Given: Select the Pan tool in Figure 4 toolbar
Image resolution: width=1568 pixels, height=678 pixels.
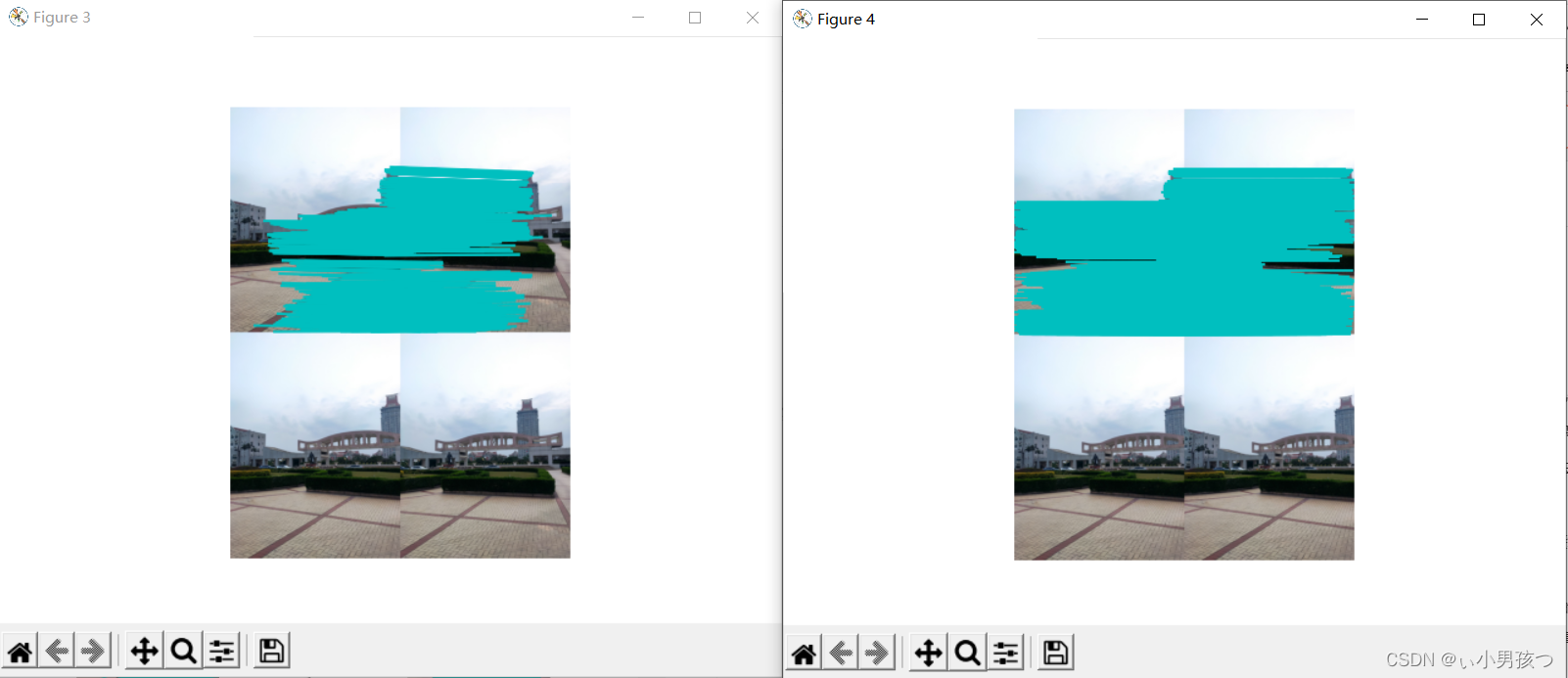Looking at the screenshot, I should [x=929, y=653].
